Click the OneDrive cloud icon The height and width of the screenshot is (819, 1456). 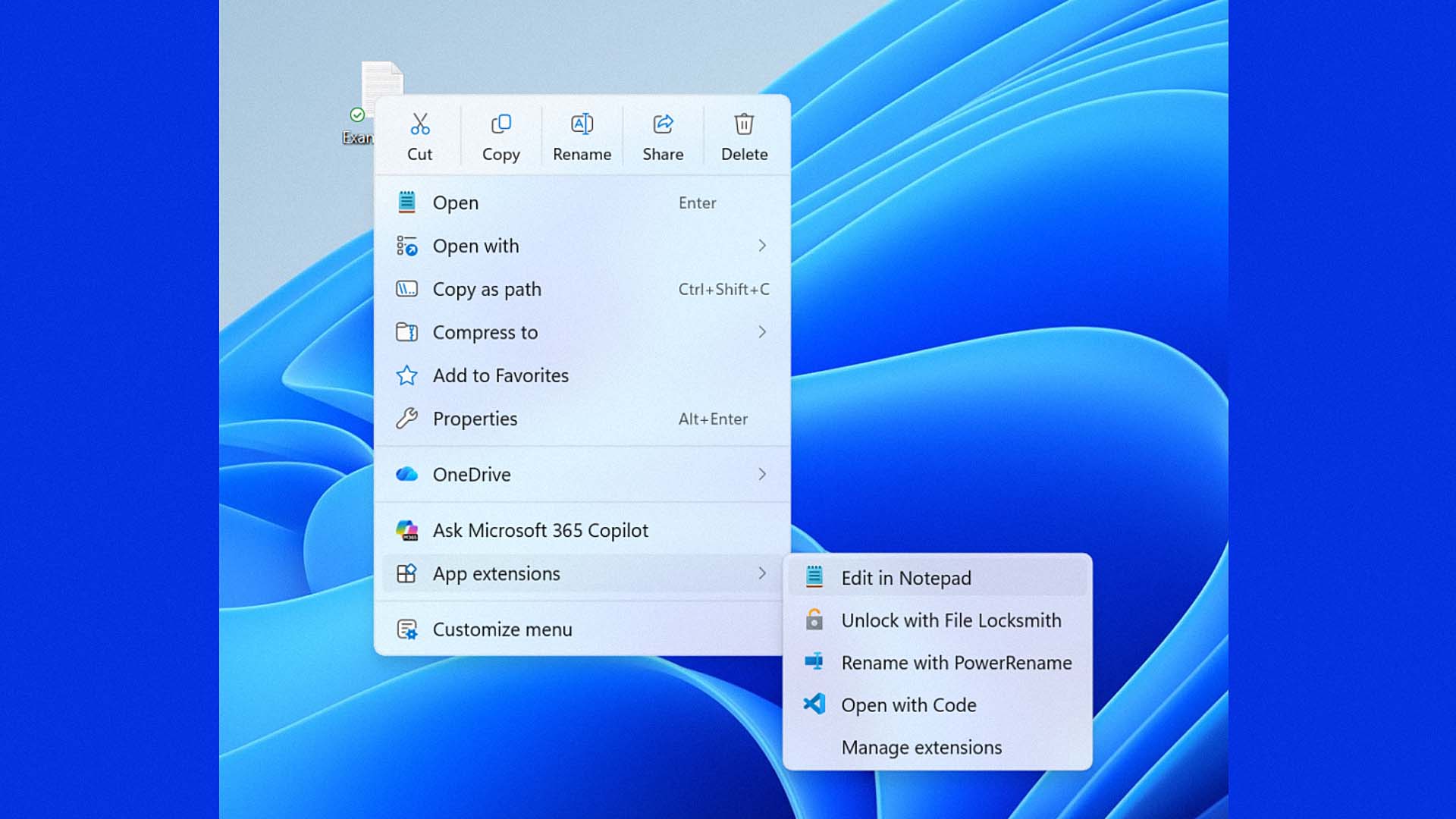click(x=407, y=474)
